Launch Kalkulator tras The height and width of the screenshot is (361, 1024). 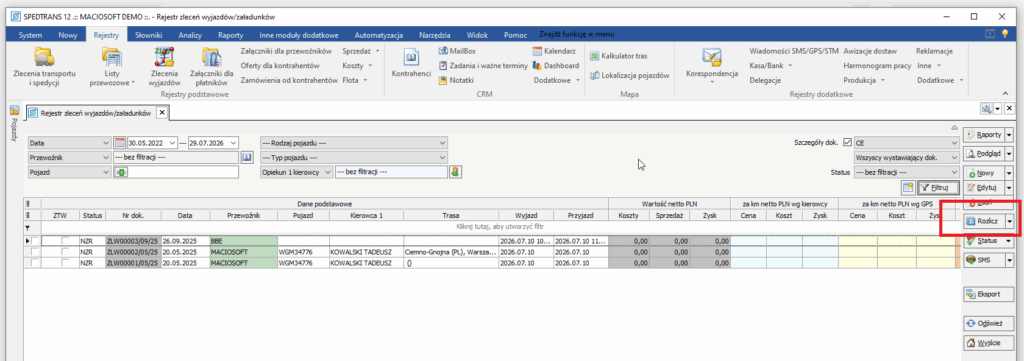(618, 56)
